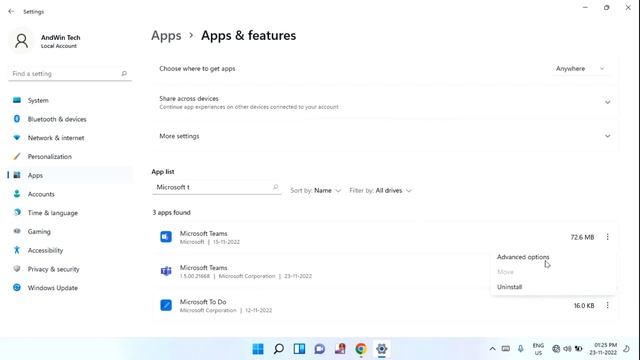The image size is (640, 360).
Task: Click search icon in App list field
Action: [x=276, y=187]
